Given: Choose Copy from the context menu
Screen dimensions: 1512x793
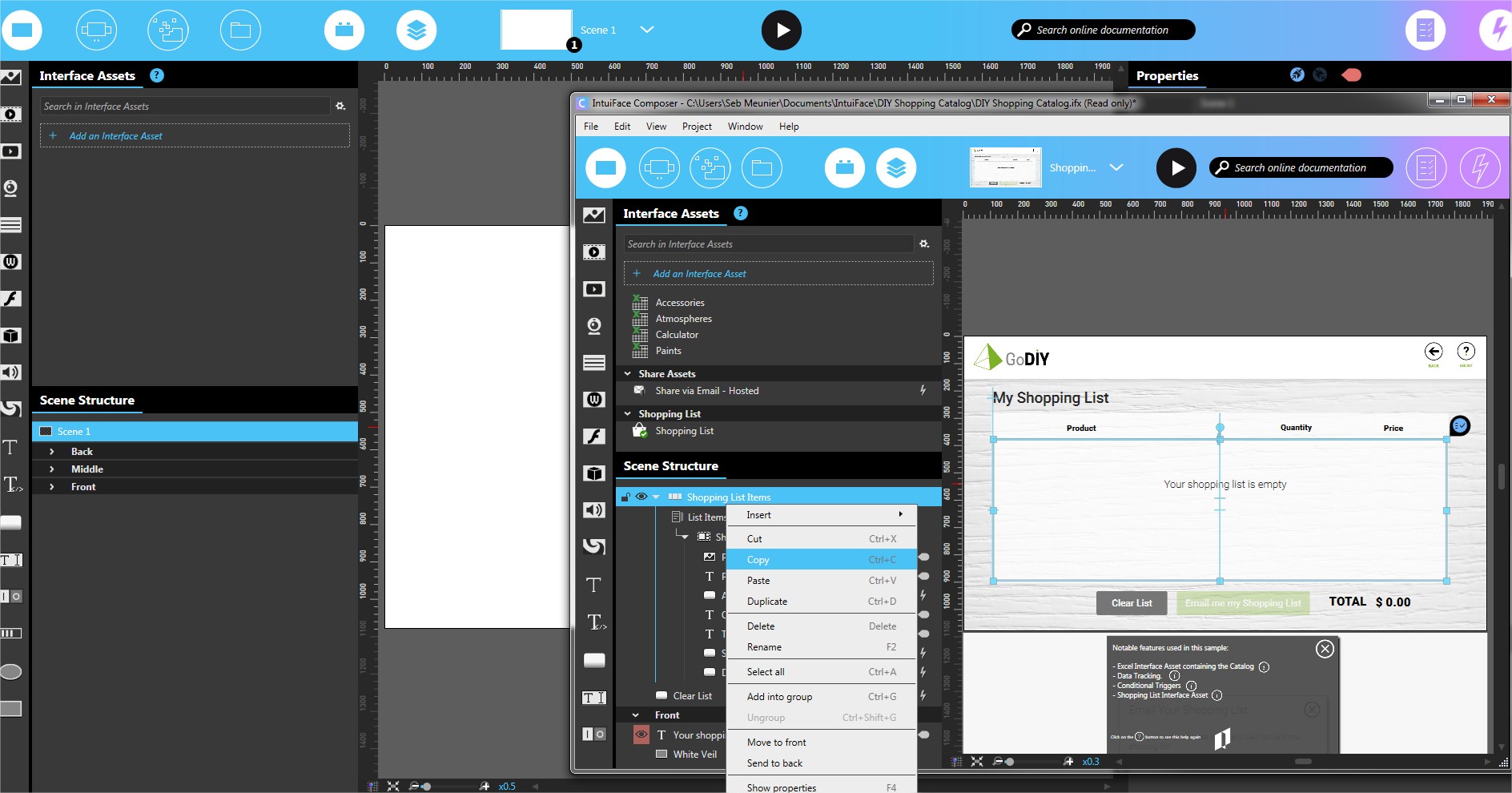Looking at the screenshot, I should click(758, 560).
